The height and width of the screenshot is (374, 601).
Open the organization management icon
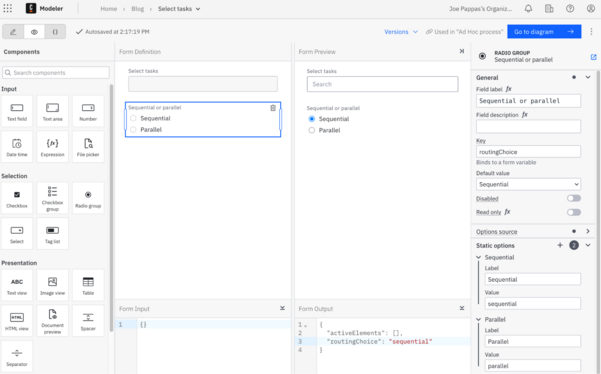549,8
